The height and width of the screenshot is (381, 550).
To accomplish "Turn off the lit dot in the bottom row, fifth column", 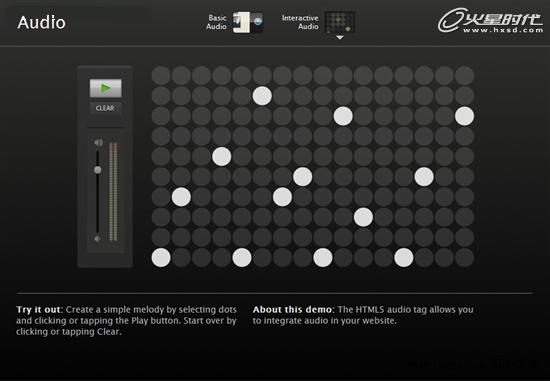I will click(242, 258).
